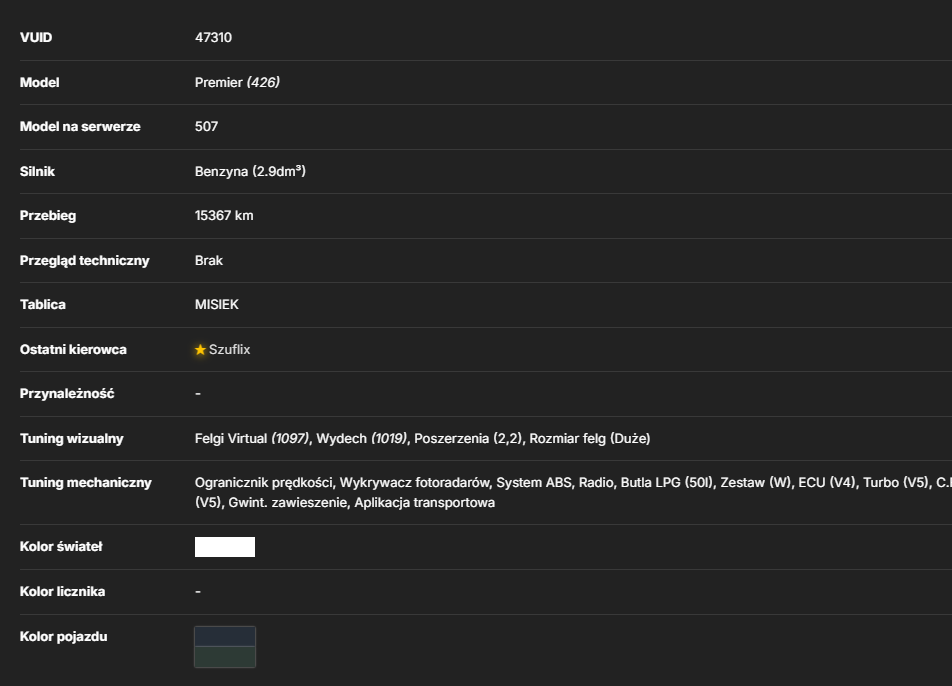Click the Tablica row label
The height and width of the screenshot is (686, 952).
point(42,305)
